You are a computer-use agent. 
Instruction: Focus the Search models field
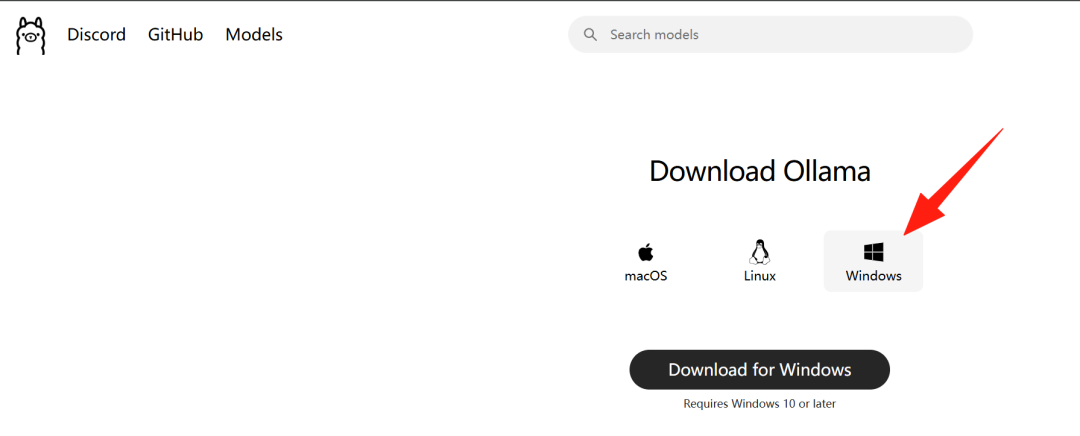pos(770,34)
